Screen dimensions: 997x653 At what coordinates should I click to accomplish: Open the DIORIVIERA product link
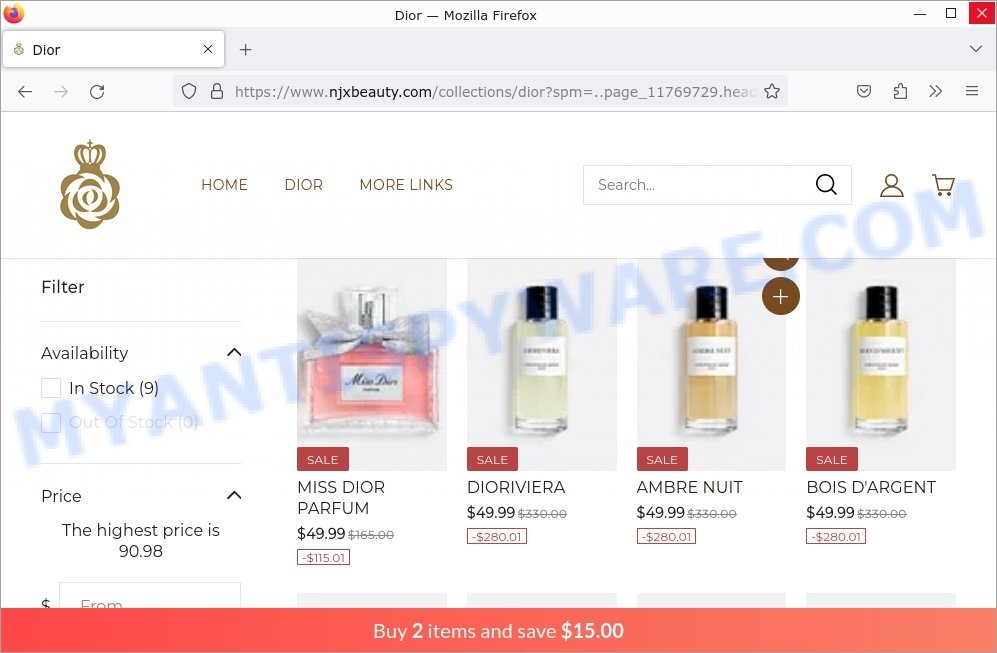pyautogui.click(x=516, y=487)
